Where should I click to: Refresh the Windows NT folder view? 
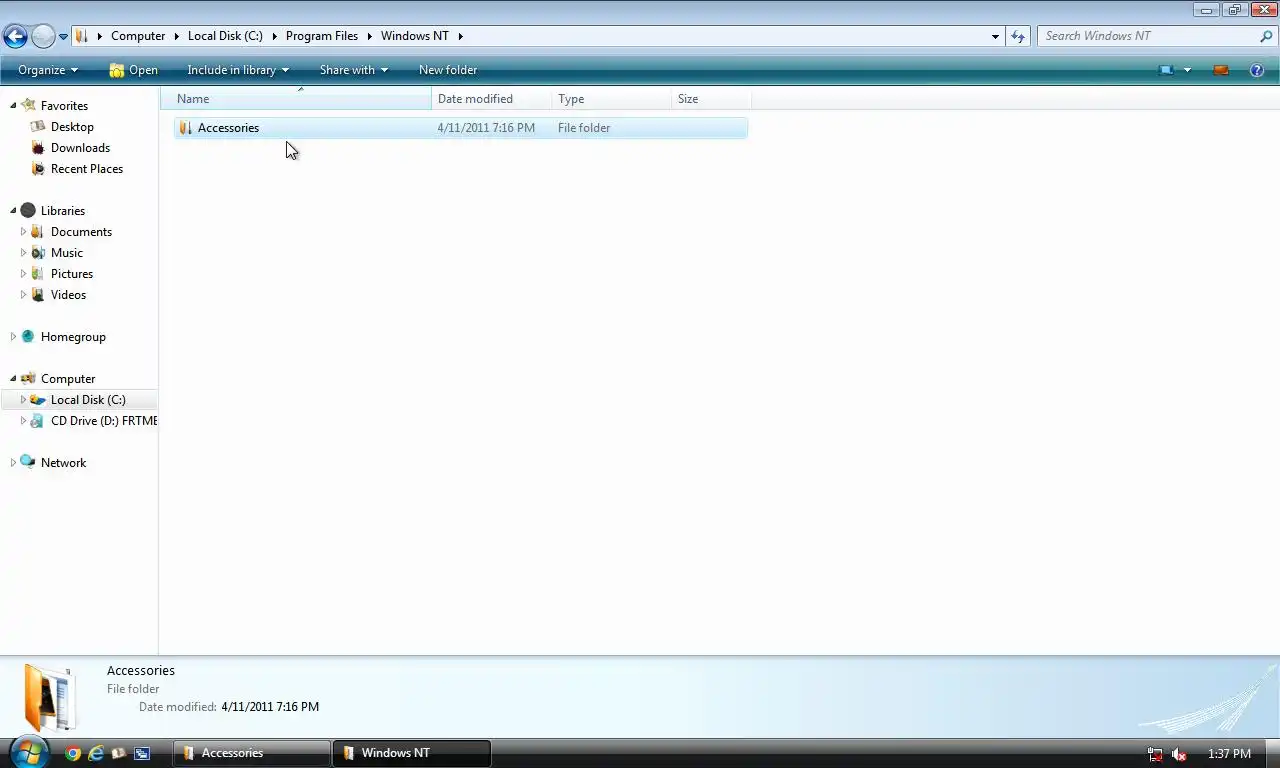pos(1018,36)
